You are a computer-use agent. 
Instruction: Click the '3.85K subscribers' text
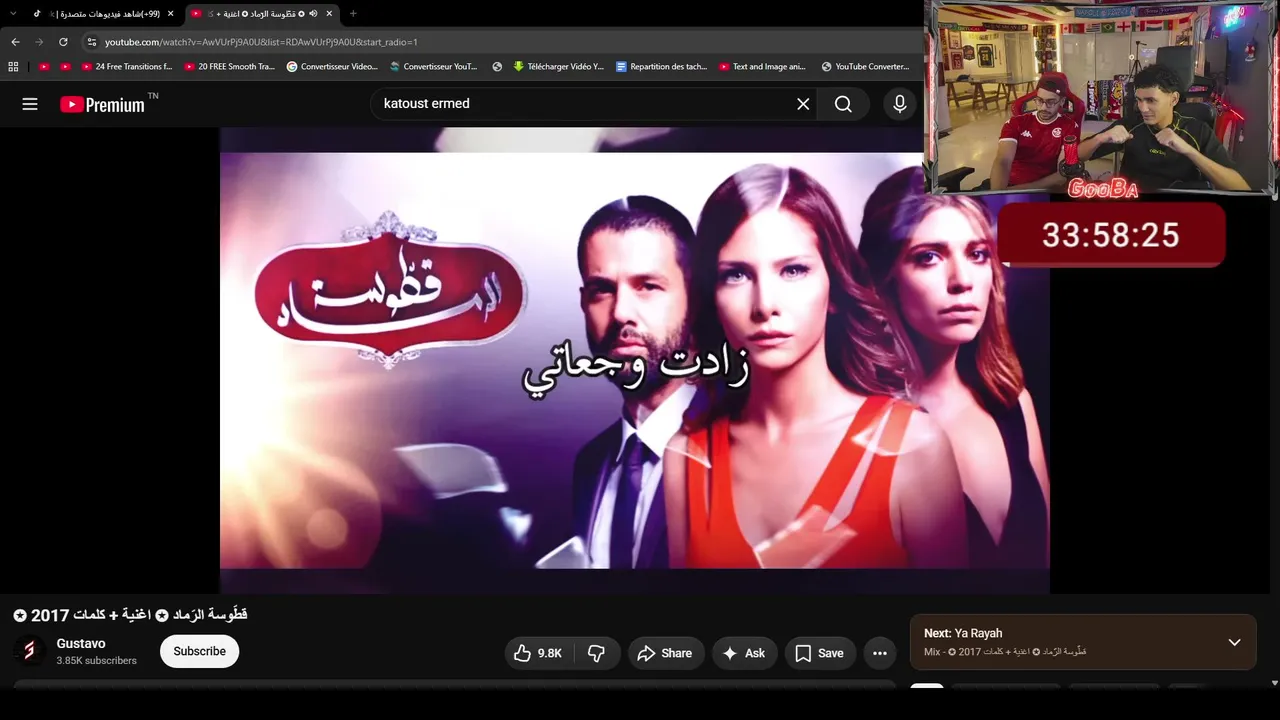(97, 661)
